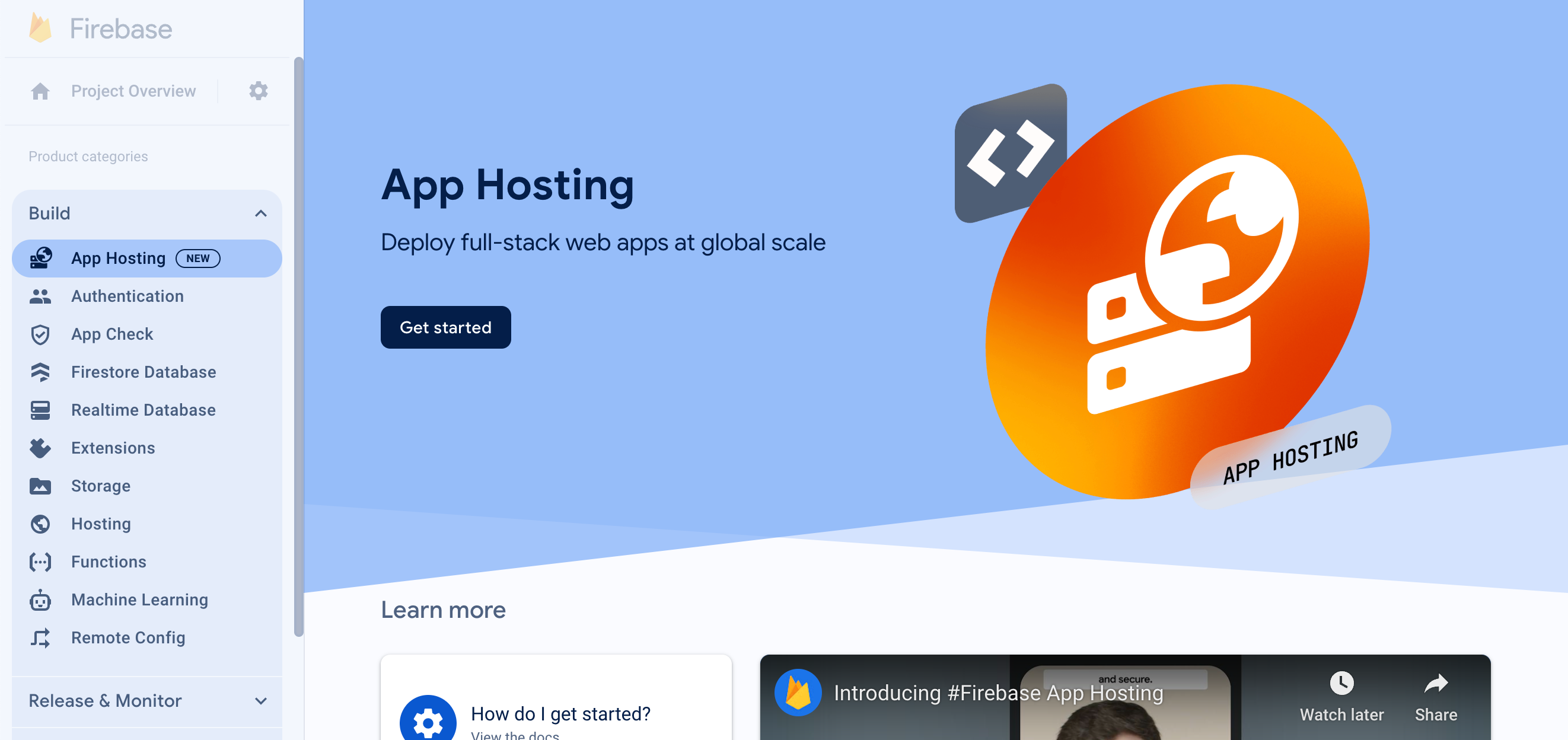Click the Realtime Database server icon

[42, 409]
